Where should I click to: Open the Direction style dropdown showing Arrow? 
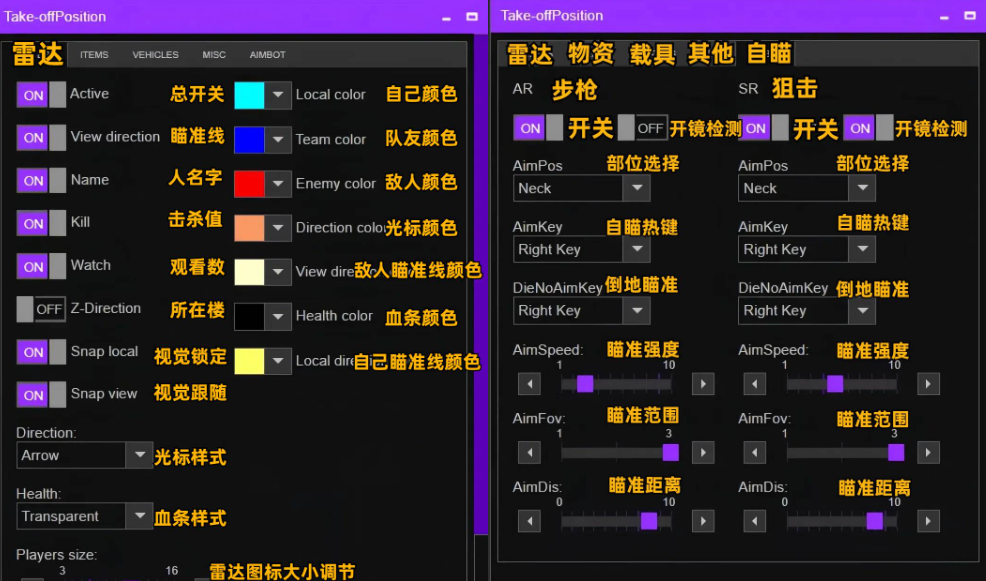click(x=84, y=455)
